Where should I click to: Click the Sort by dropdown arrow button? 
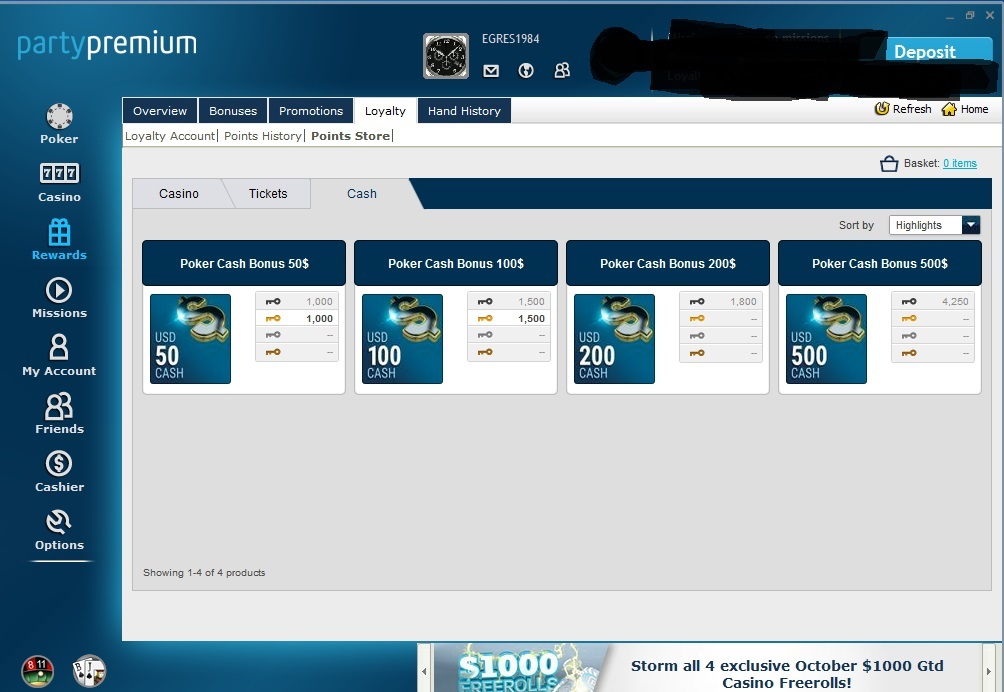(x=971, y=225)
